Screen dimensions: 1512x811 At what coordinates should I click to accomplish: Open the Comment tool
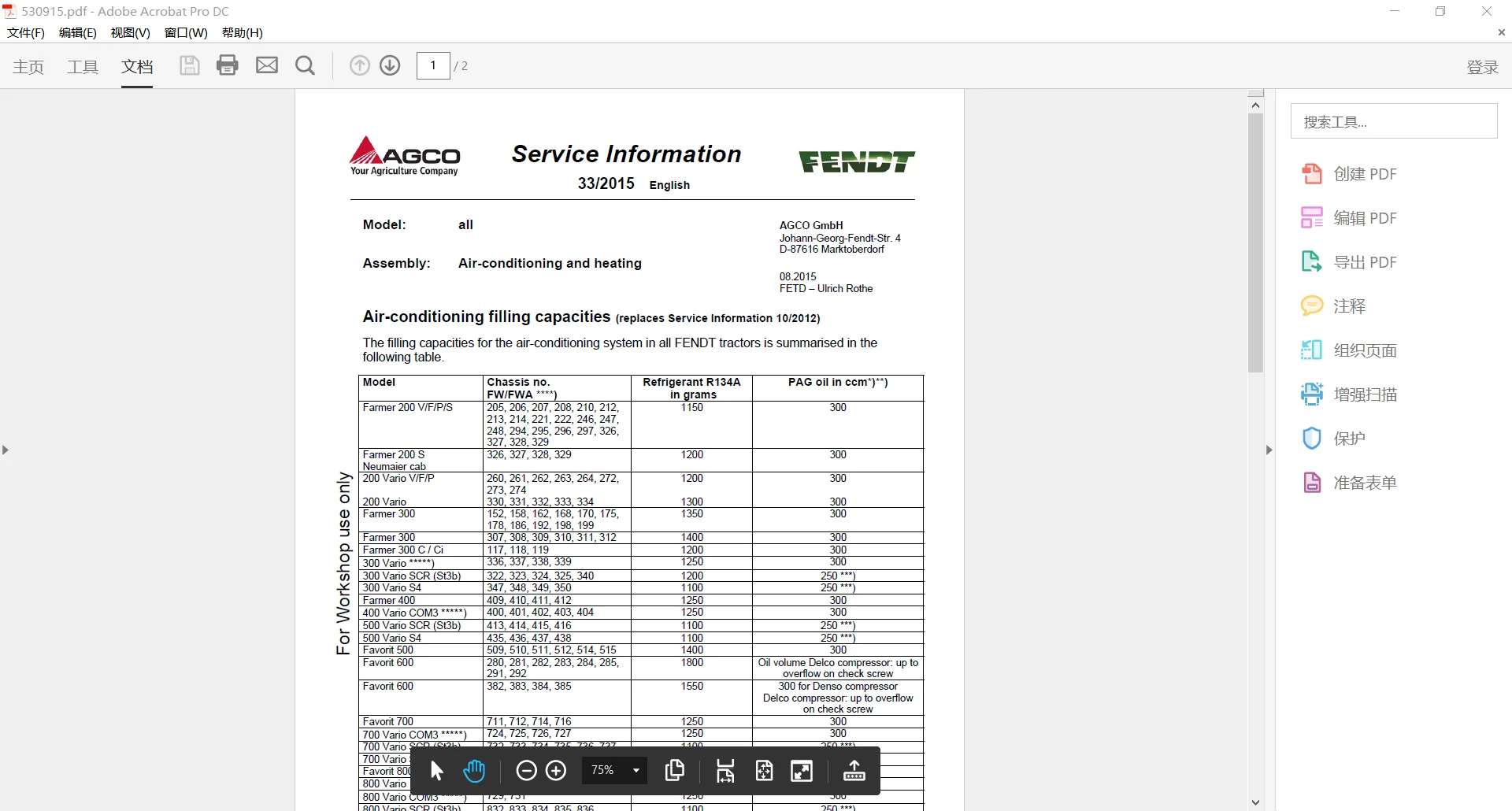pyautogui.click(x=1334, y=306)
